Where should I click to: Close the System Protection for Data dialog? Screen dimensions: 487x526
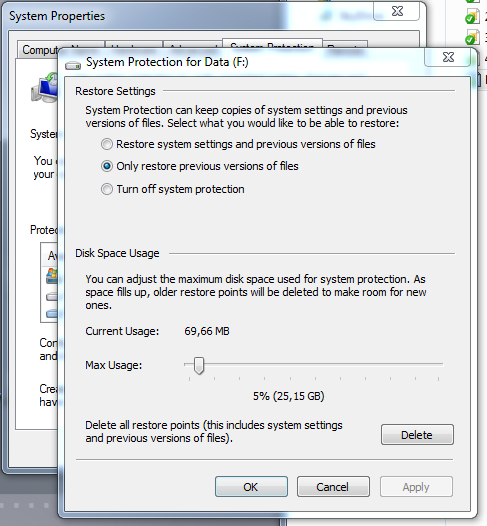(x=448, y=57)
